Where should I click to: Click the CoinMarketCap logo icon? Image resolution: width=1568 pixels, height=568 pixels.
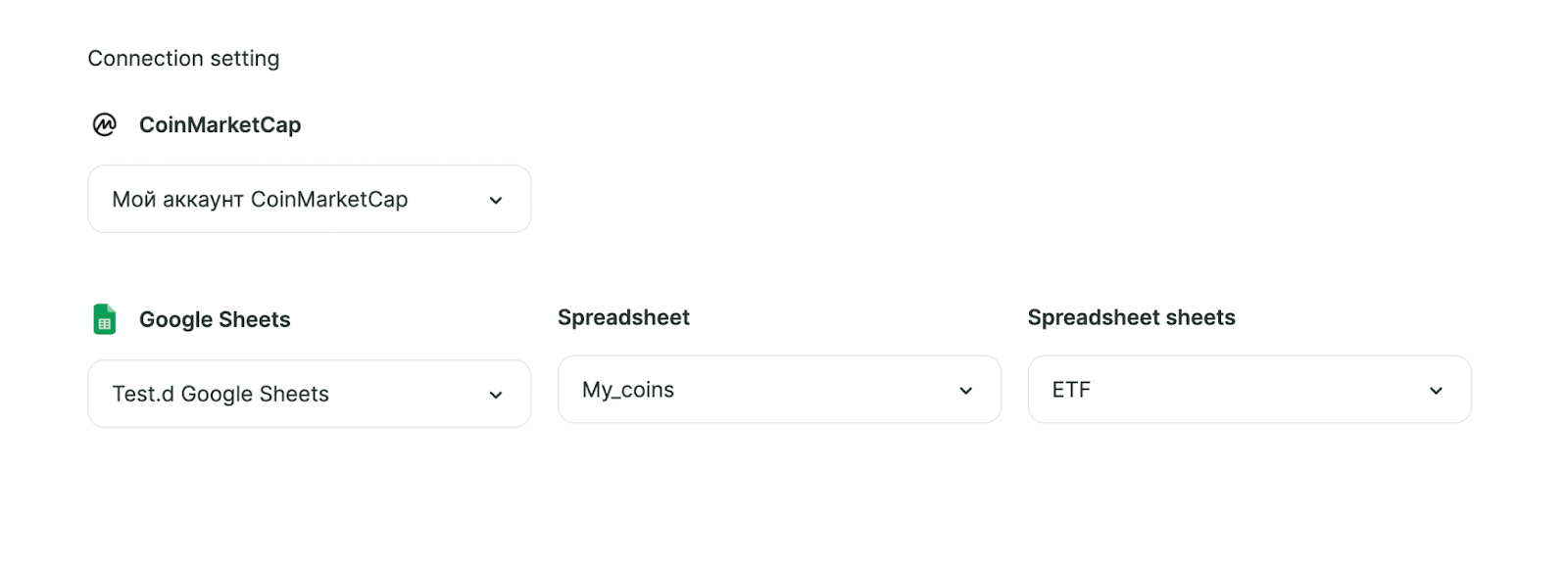pyautogui.click(x=105, y=124)
